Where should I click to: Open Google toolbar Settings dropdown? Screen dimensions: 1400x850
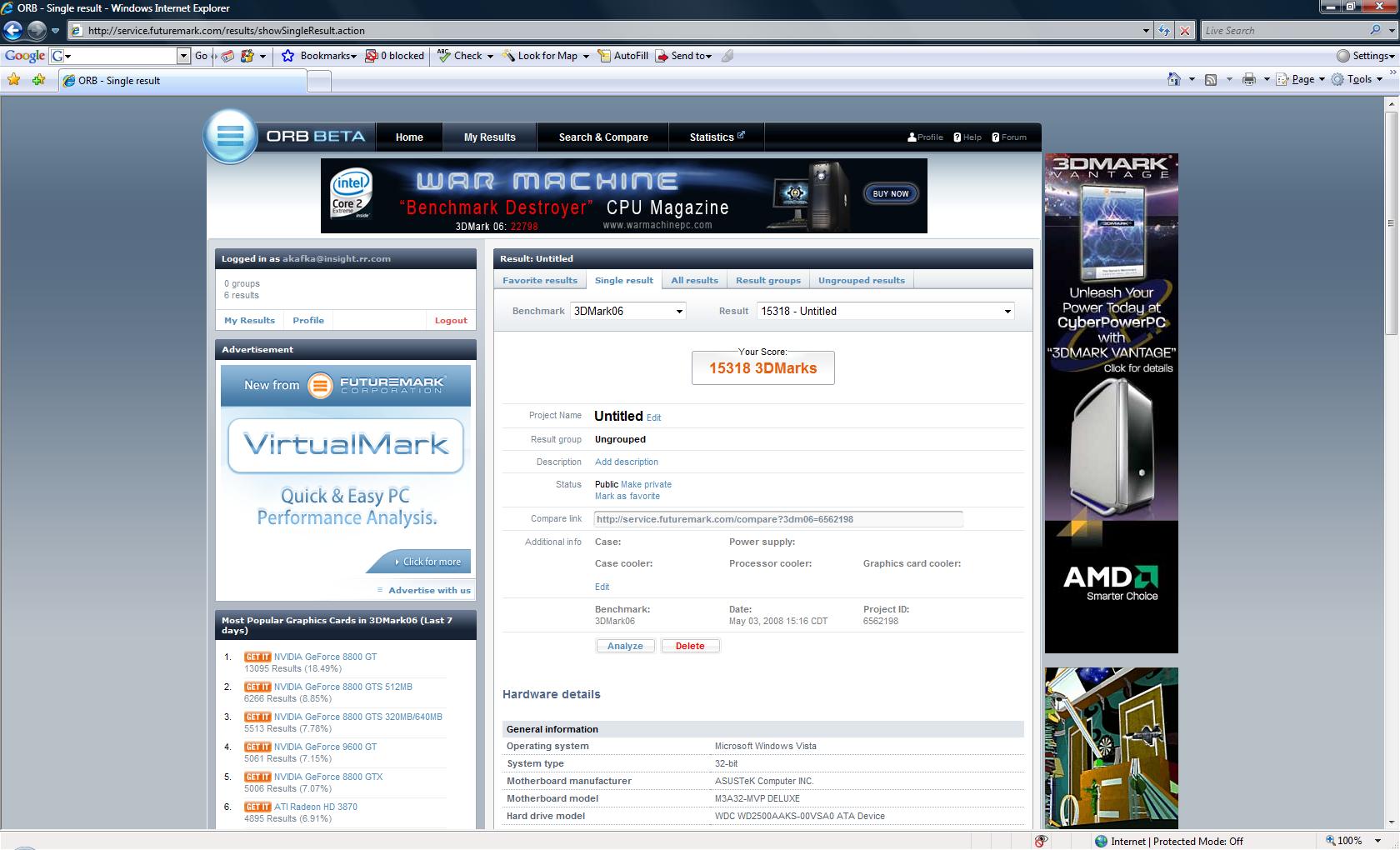(x=1366, y=56)
